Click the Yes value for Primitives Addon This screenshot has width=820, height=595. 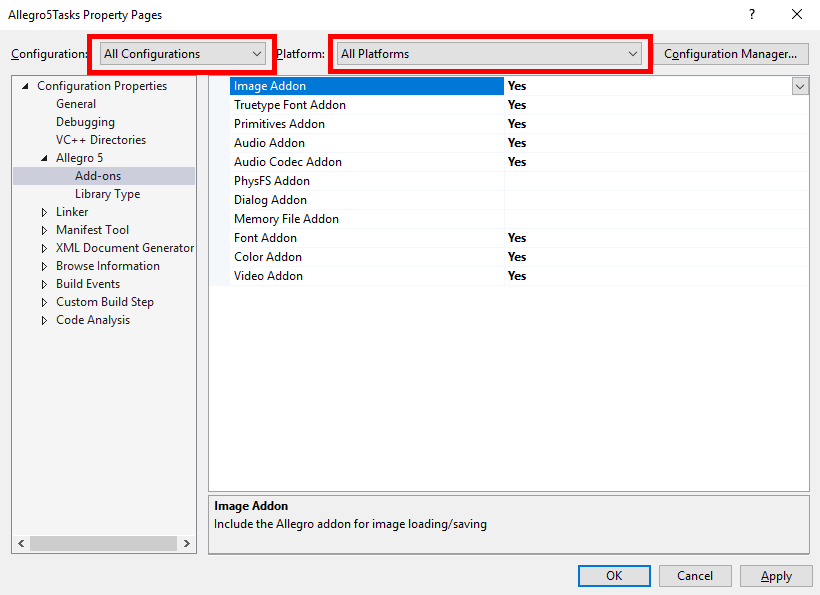click(x=517, y=124)
